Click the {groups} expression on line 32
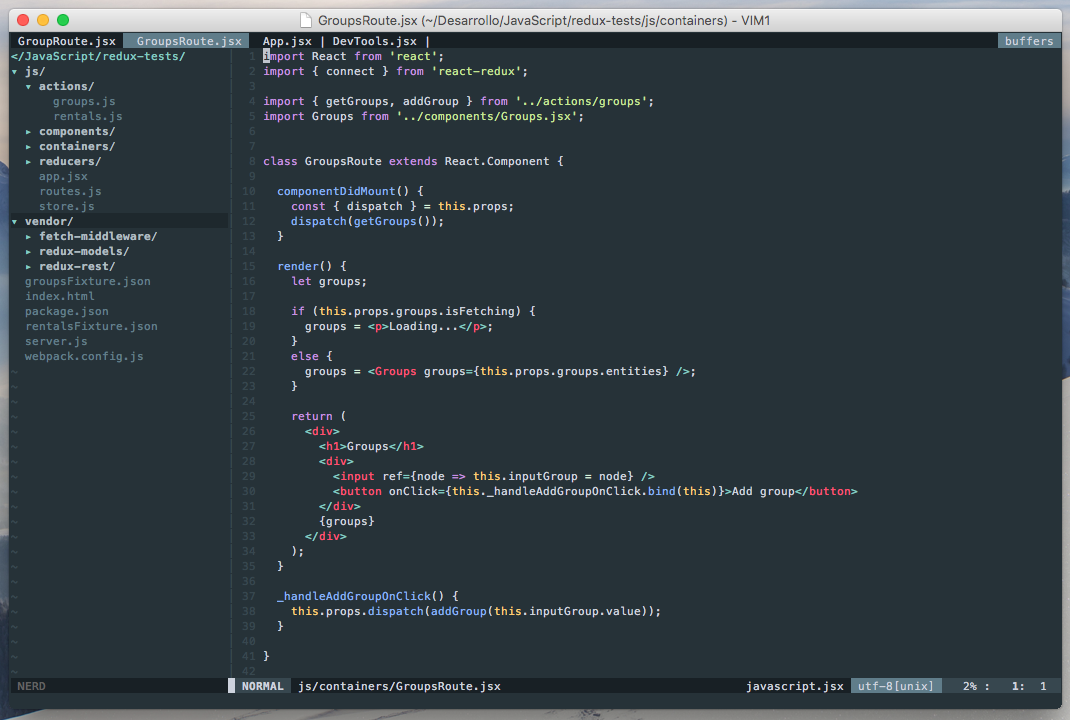This screenshot has height=720, width=1070. [x=347, y=522]
